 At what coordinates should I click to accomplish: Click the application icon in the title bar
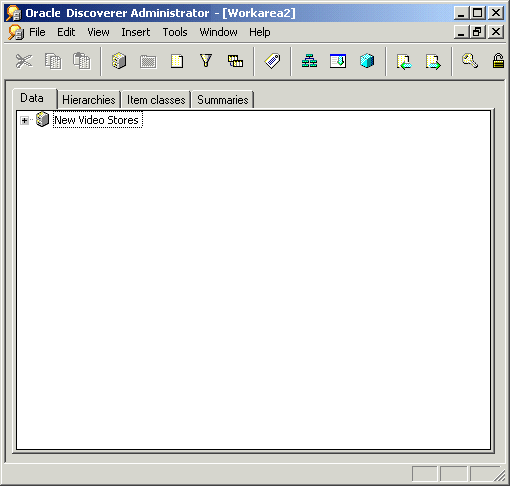coord(14,13)
